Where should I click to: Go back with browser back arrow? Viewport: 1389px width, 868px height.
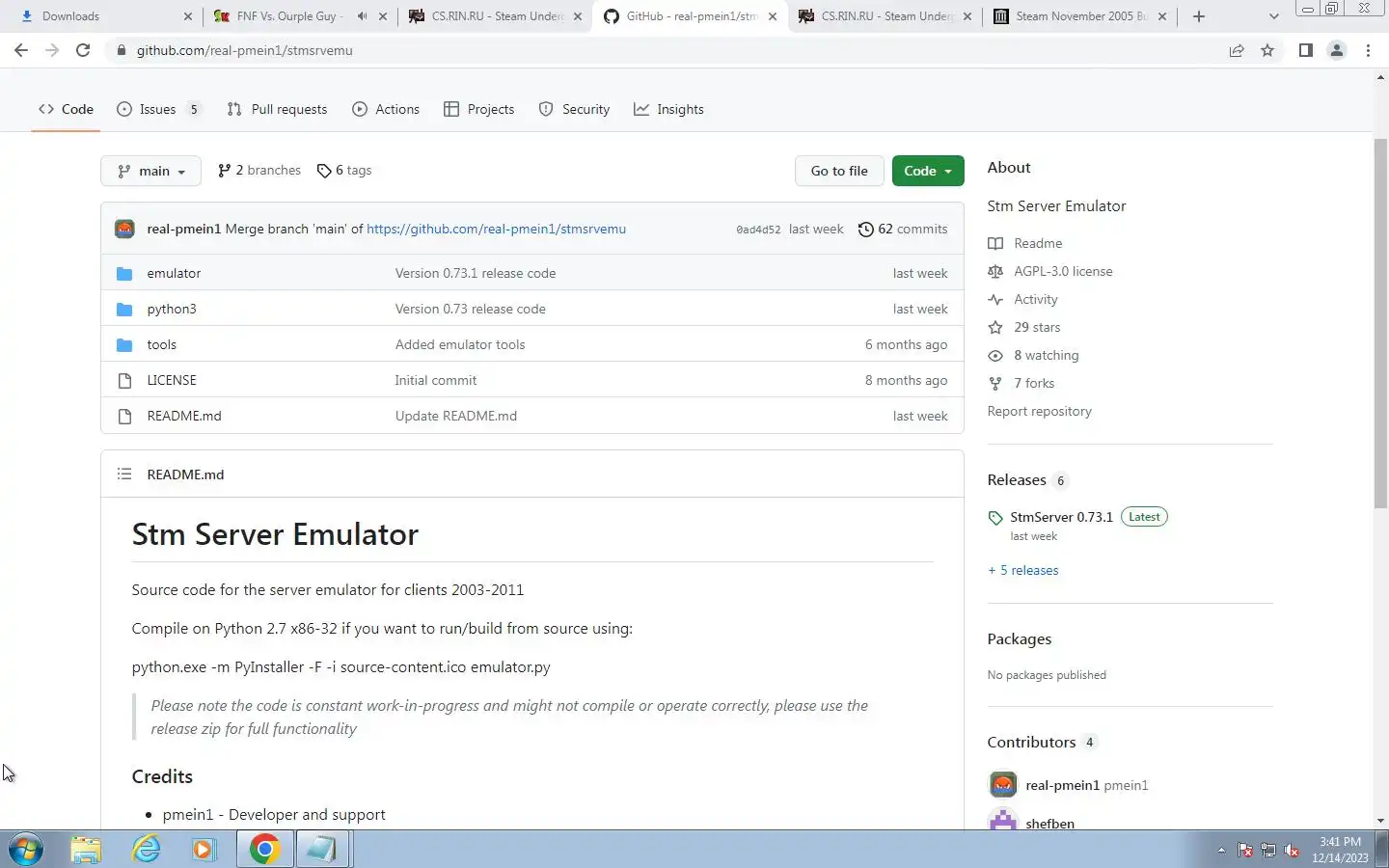tap(21, 50)
